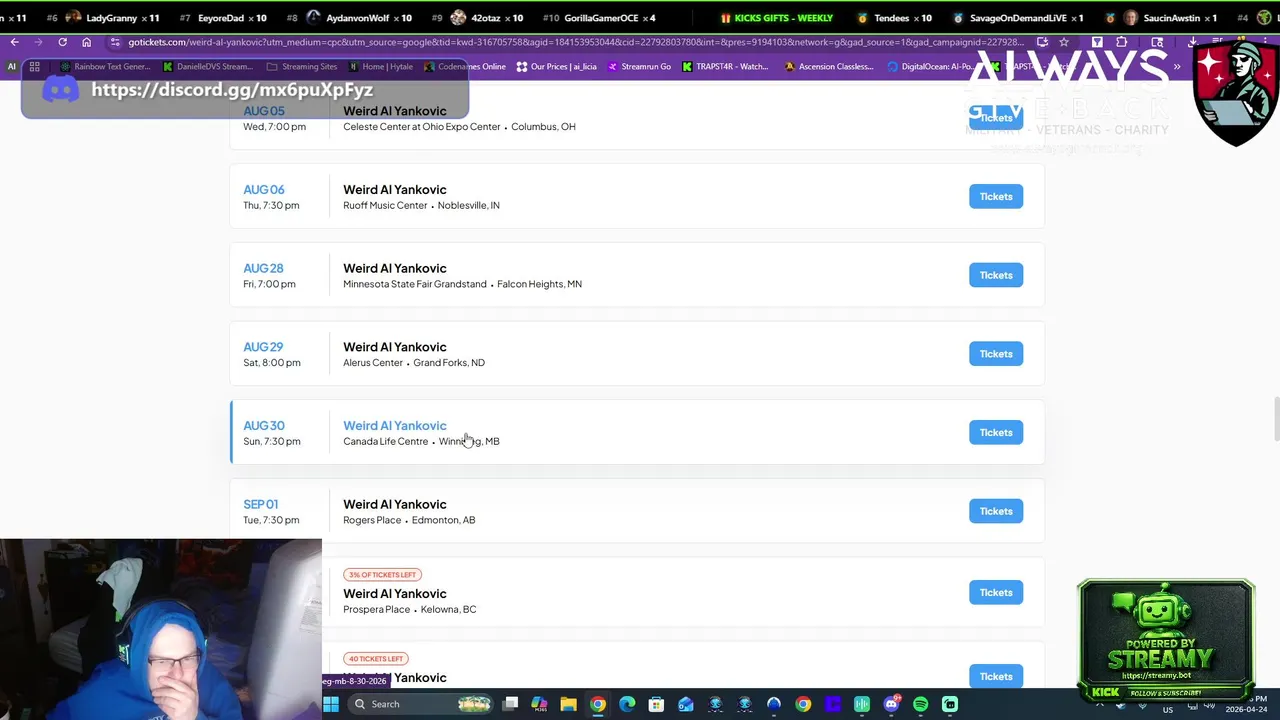
Task: Get Tickets for Aug 30 Winnipeg show
Action: (x=996, y=432)
